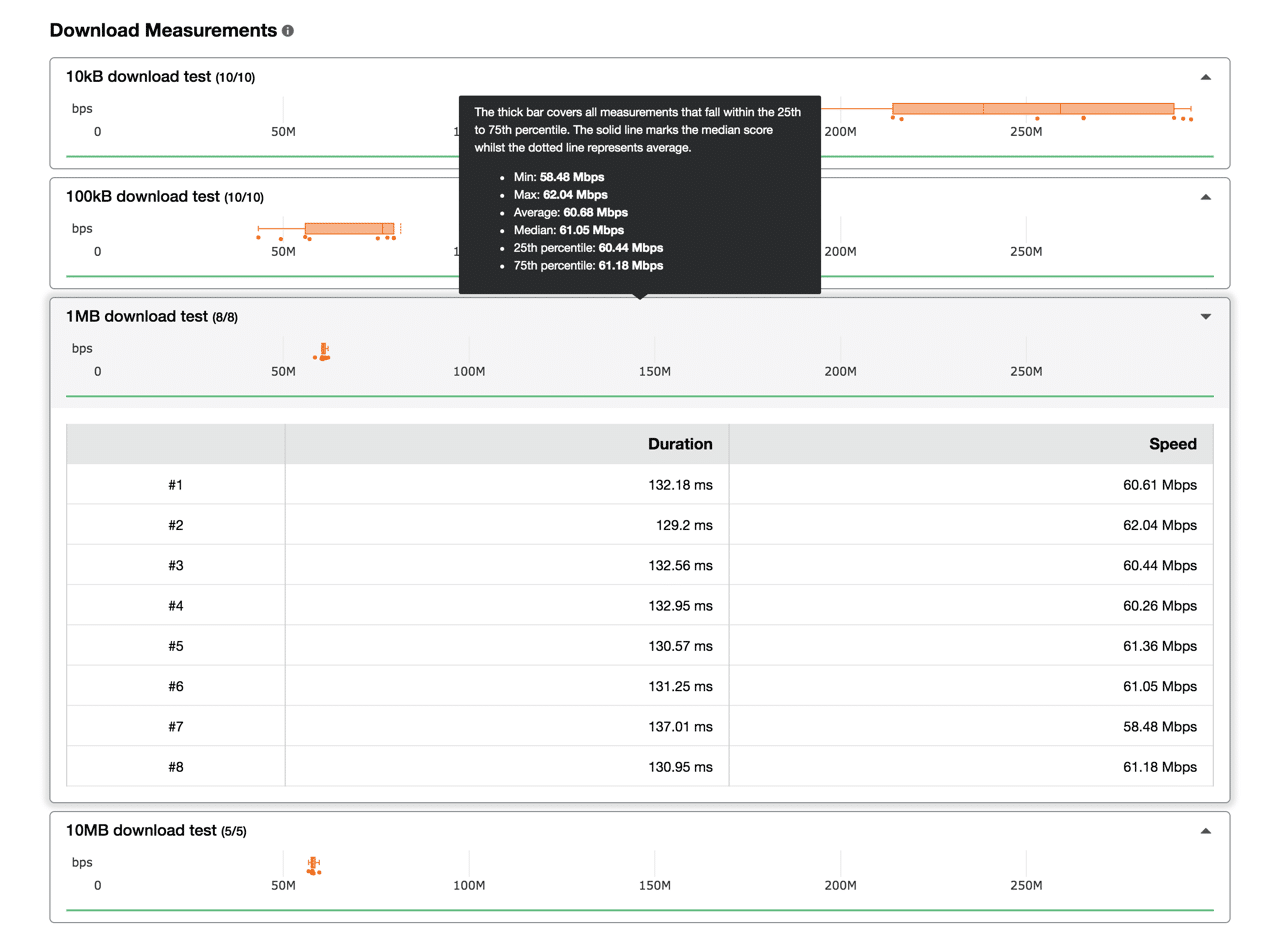Click the info icon beside Download Measurements heading
This screenshot has height=944, width=1280.
(289, 30)
